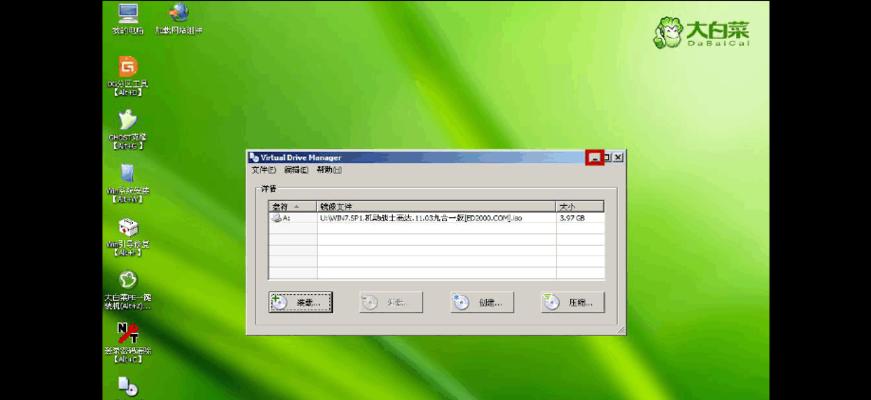Screen dimensions: 871x400
Task: Click the Virtual Drive Manager title bar icon
Action: click(x=254, y=158)
